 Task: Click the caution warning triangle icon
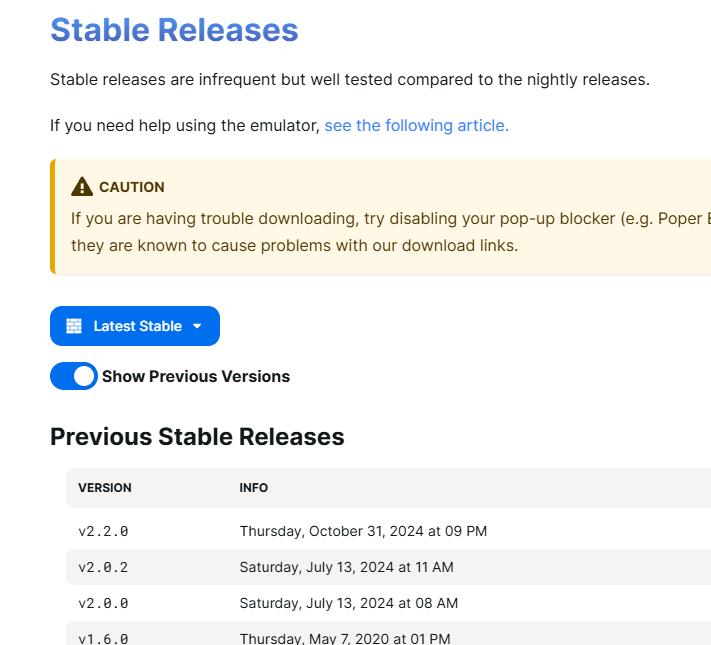coord(82,187)
